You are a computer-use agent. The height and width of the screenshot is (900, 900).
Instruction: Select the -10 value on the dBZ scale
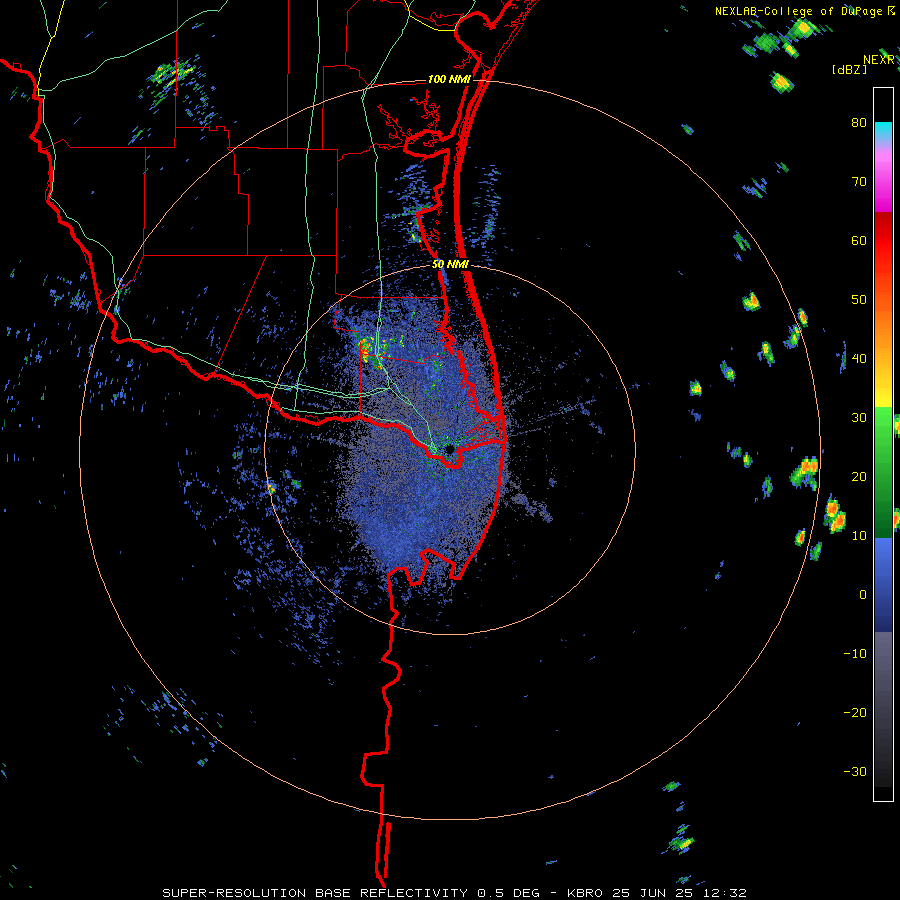[x=855, y=654]
